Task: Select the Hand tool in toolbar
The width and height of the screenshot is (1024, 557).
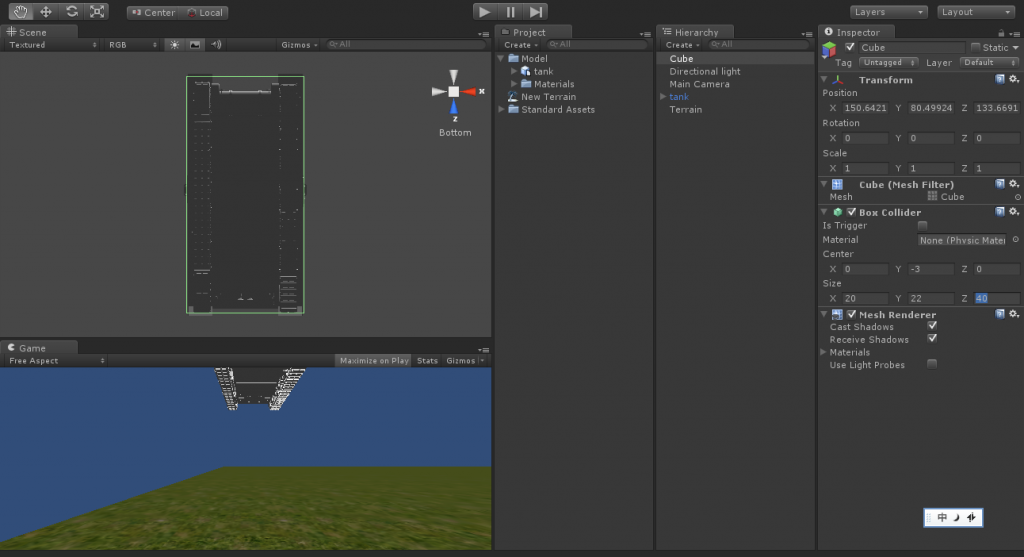Action: 20,12
